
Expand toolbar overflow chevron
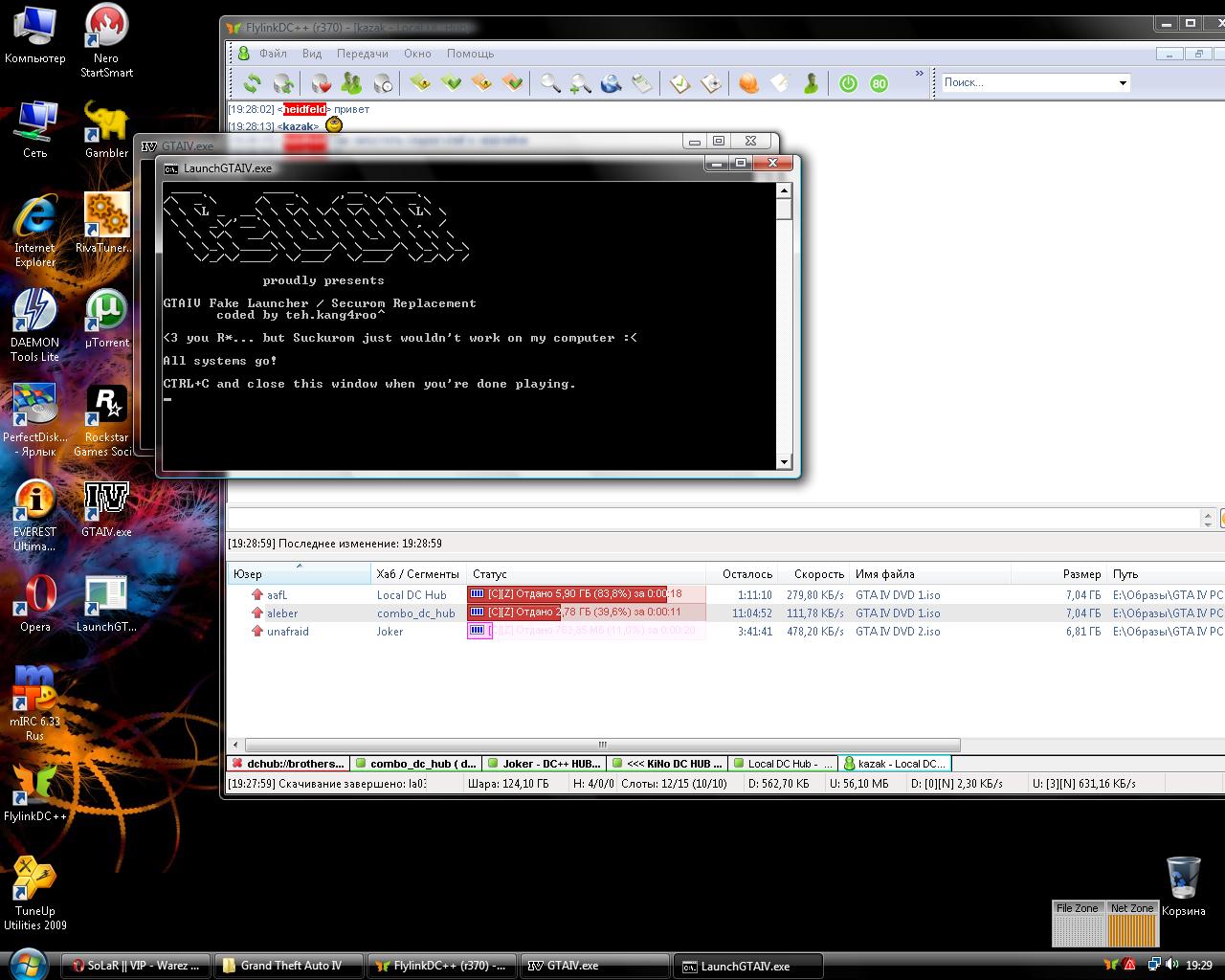920,73
